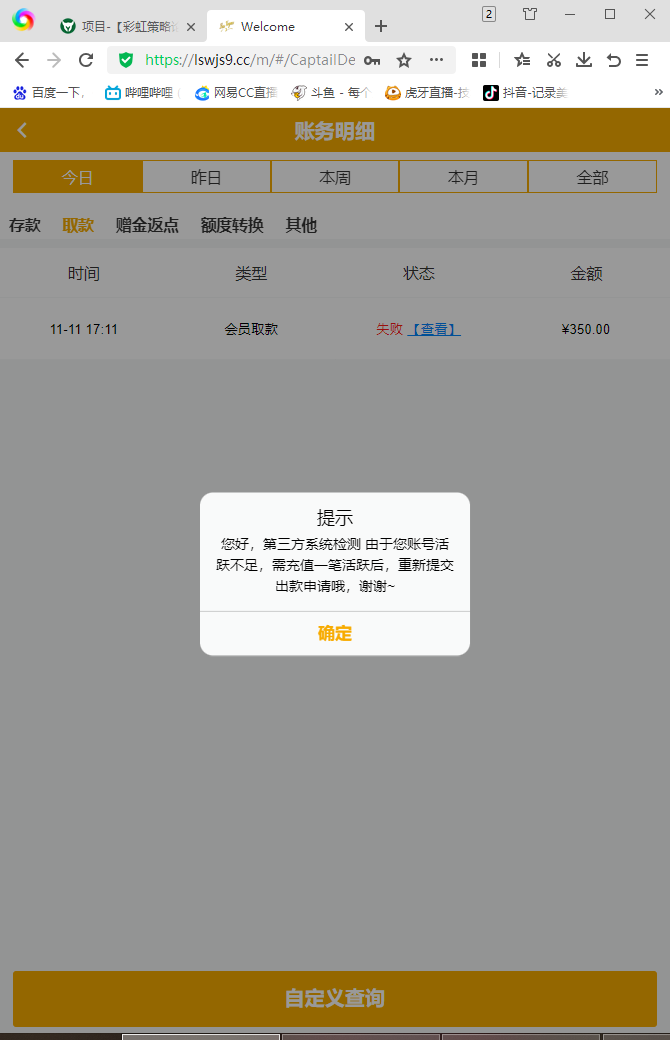Screen dimensions: 670x1040
Task: Open a new browser tab with plus
Action: 381,27
